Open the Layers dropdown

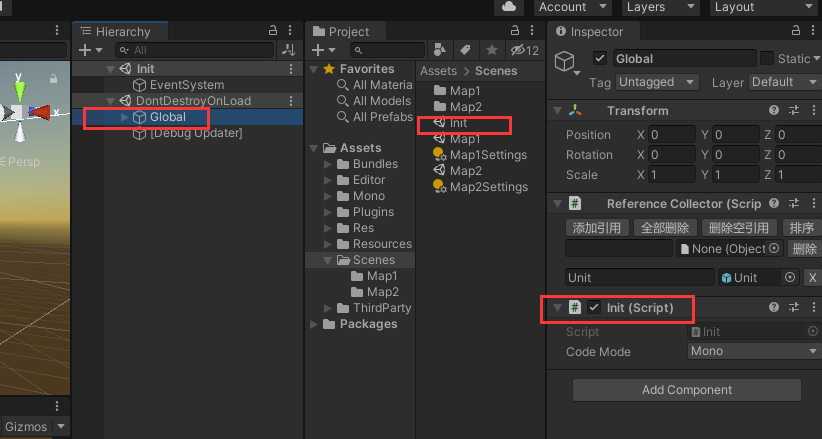[x=661, y=7]
